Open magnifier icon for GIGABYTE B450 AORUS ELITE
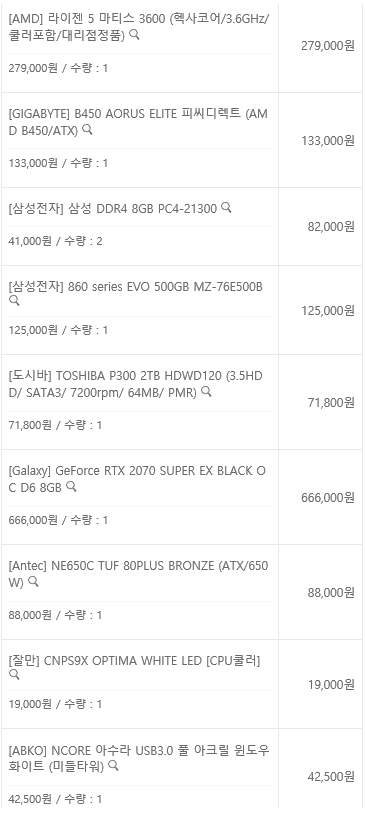Image resolution: width=365 pixels, height=814 pixels. (x=87, y=130)
